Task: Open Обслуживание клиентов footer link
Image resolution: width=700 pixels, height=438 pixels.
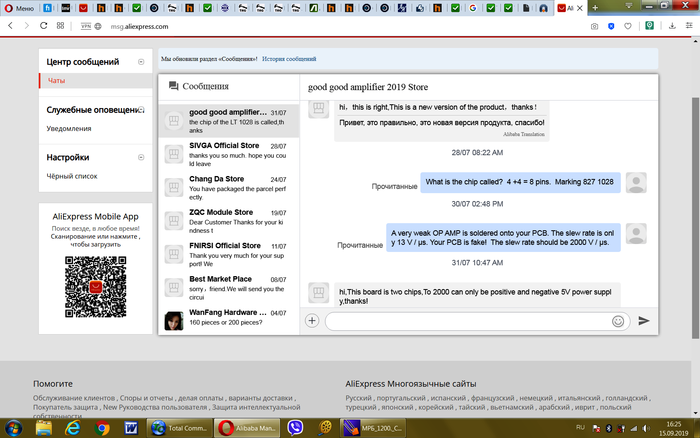Action: point(74,398)
